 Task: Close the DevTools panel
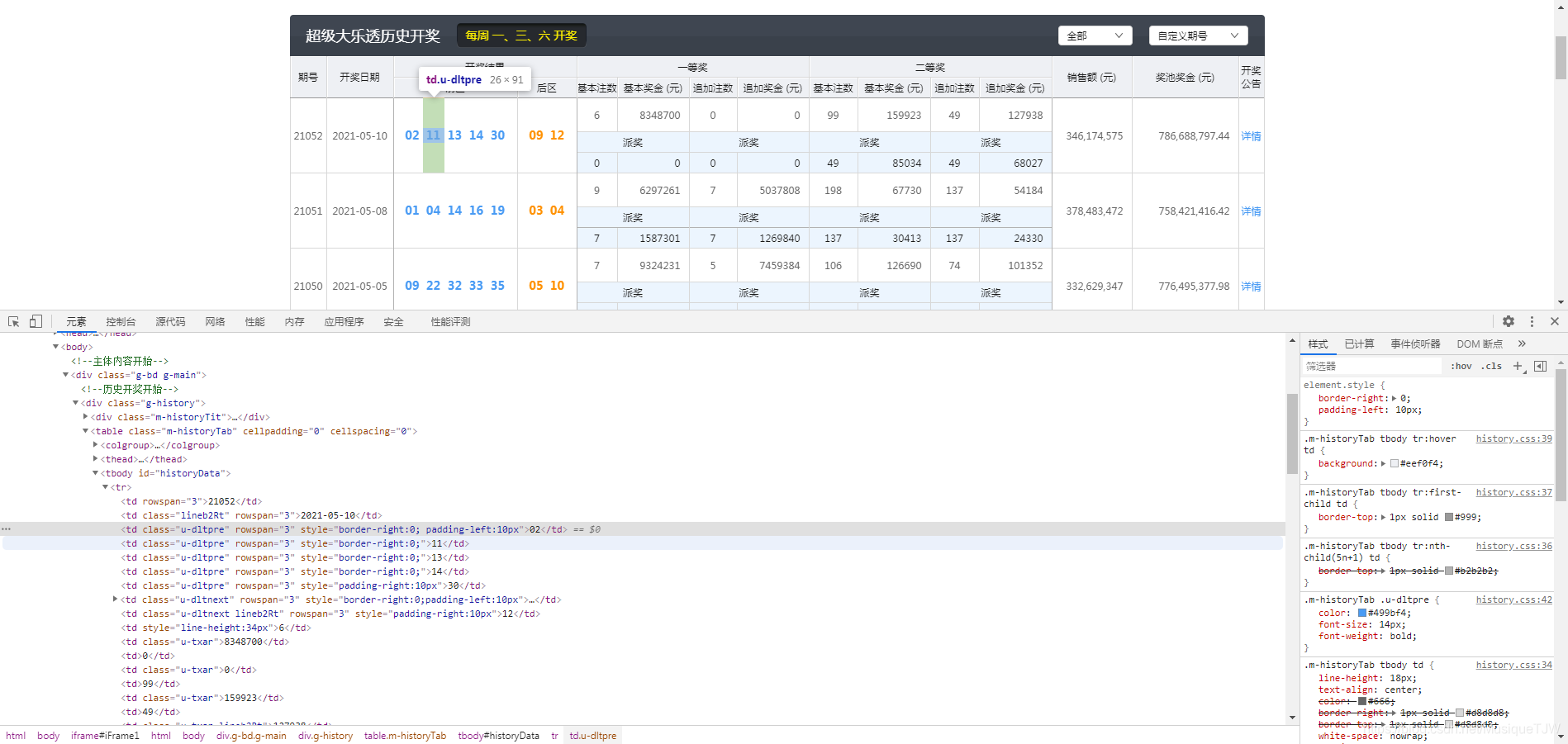[x=1554, y=321]
